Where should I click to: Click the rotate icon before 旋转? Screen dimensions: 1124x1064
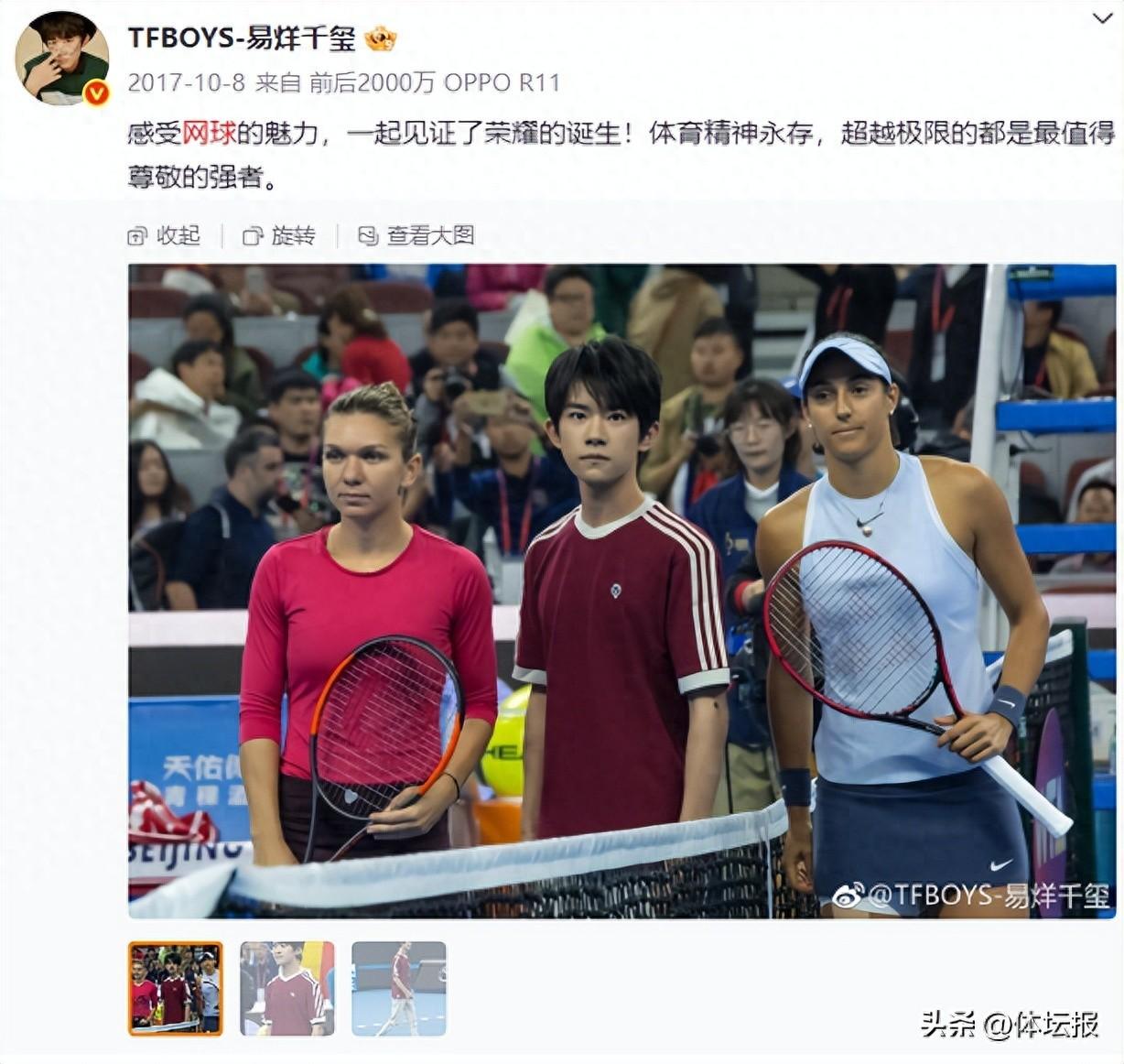pos(253,236)
